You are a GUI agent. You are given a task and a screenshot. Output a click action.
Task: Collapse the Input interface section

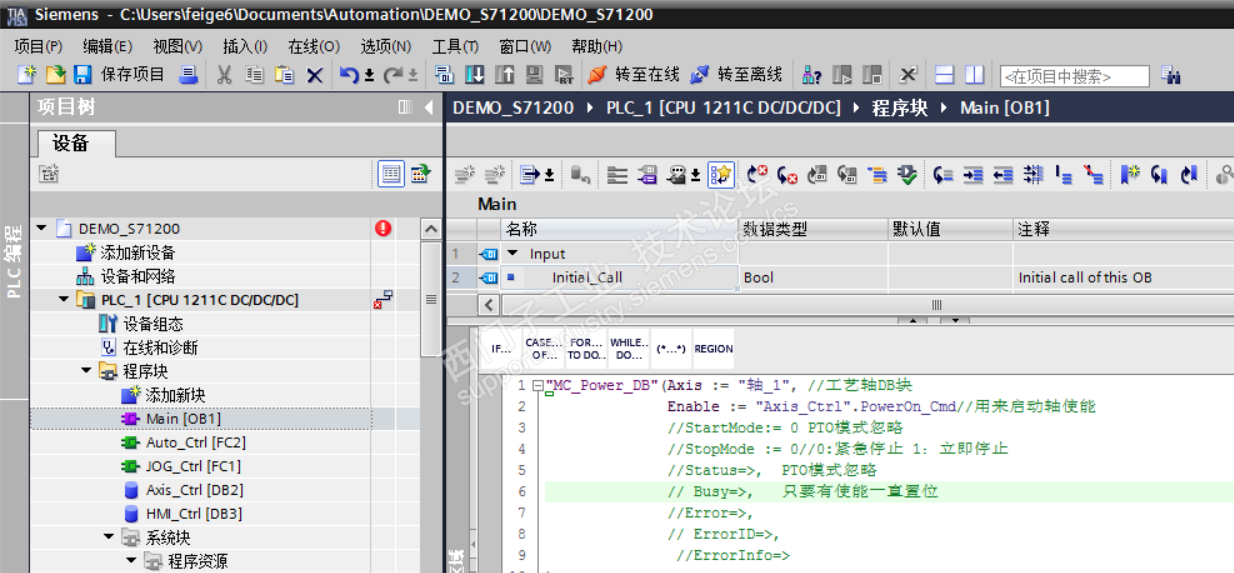[x=512, y=254]
